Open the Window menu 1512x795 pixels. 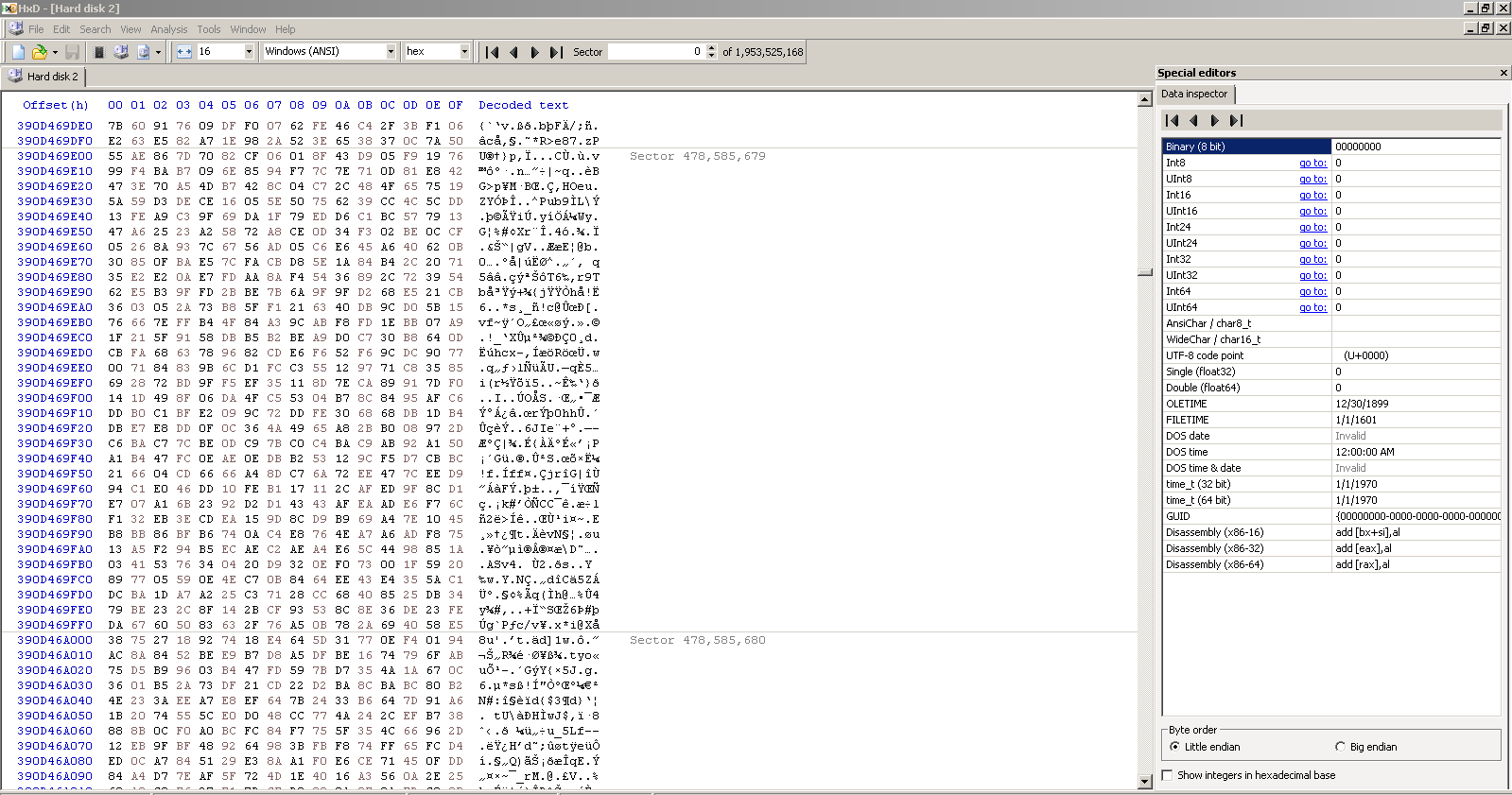(249, 29)
